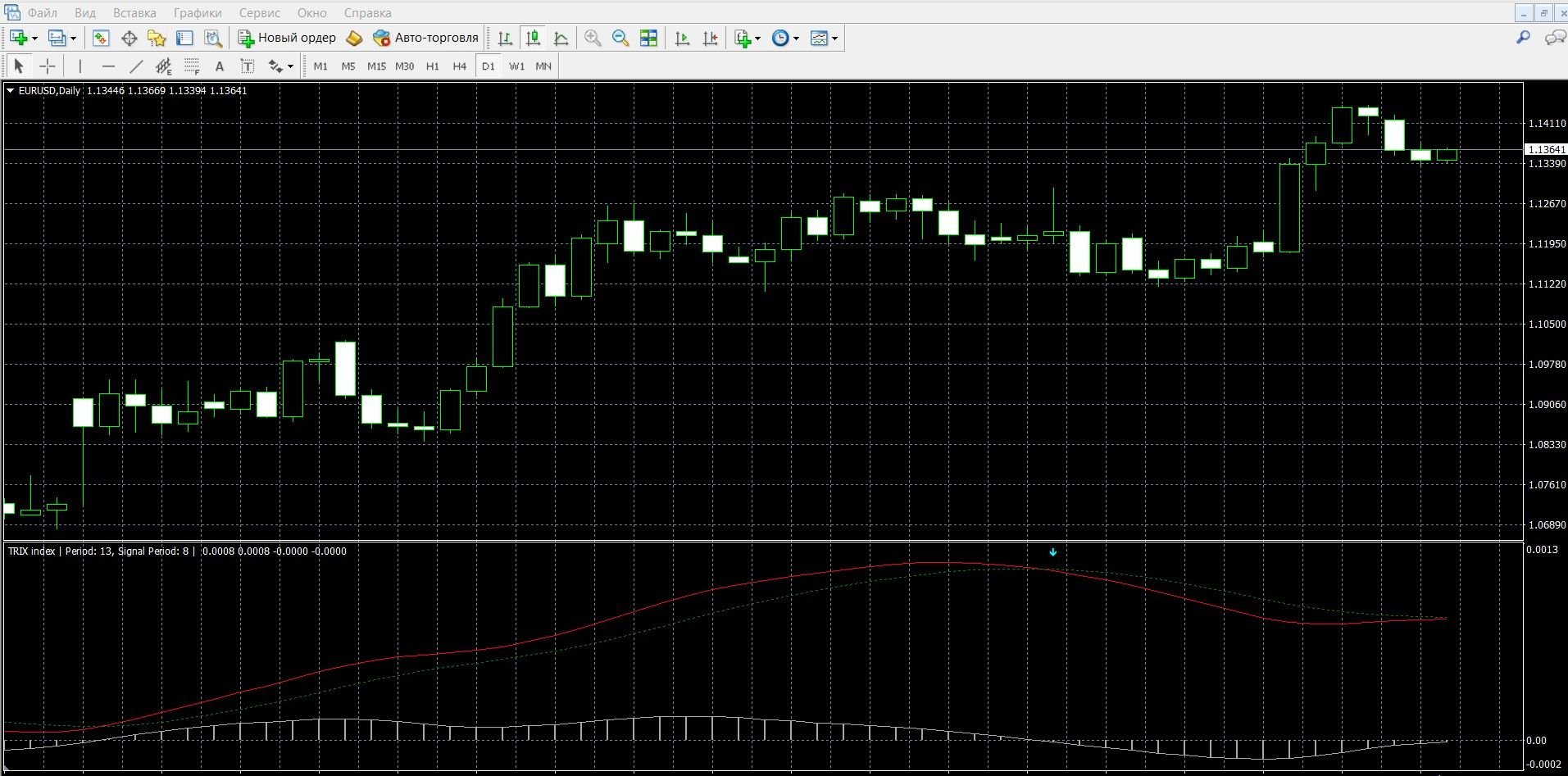Open the Profiles icon

click(57, 38)
